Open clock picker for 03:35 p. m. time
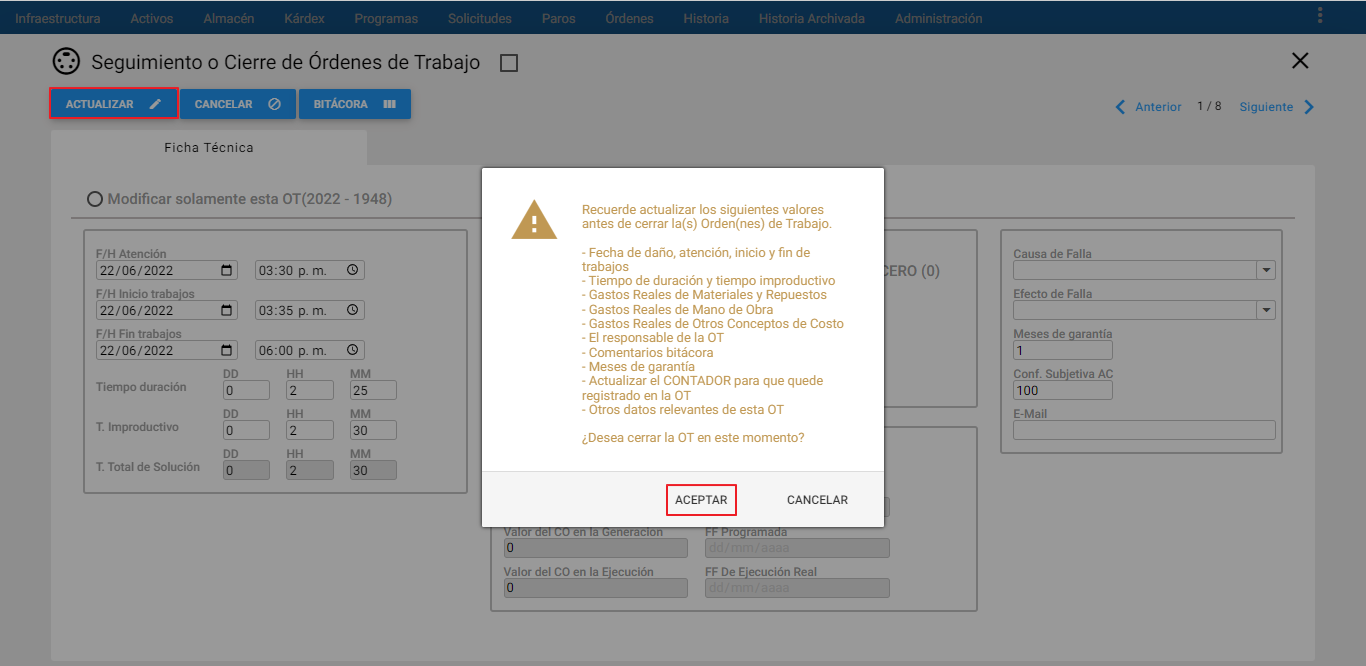1366x666 pixels. coord(352,310)
